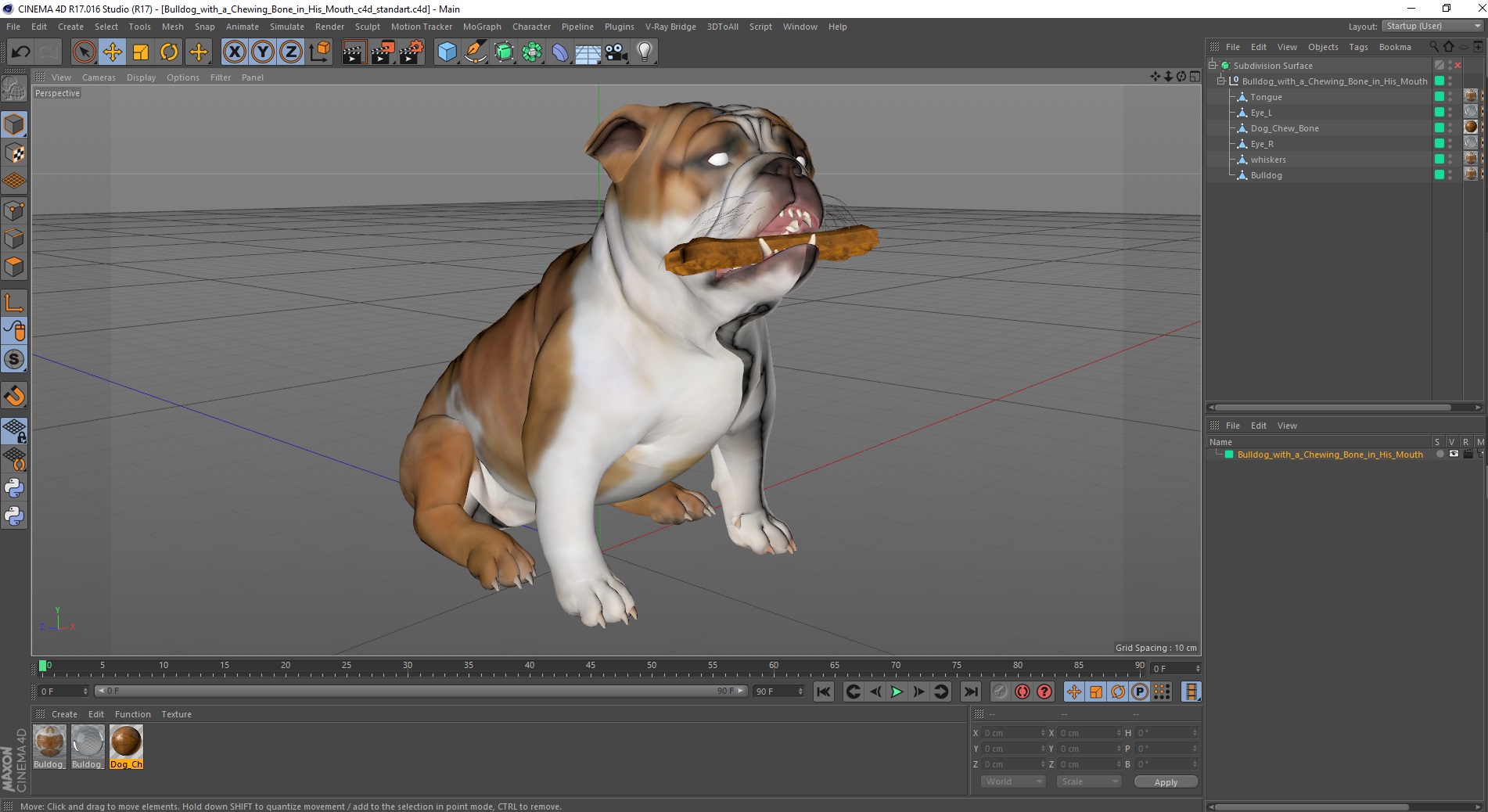Open the World coordinate dropdown

[1013, 781]
